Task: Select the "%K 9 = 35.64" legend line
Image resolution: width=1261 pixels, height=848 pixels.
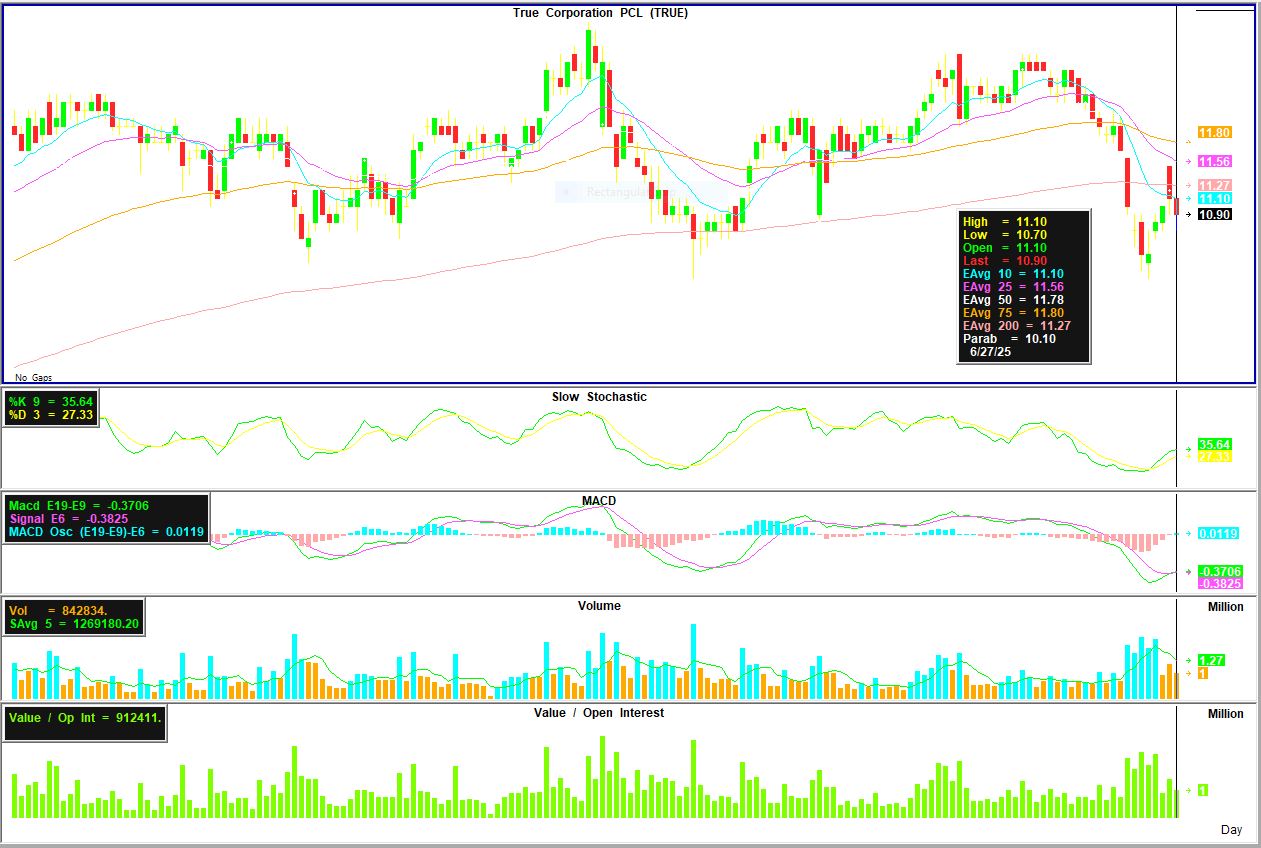Action: pyautogui.click(x=49, y=402)
